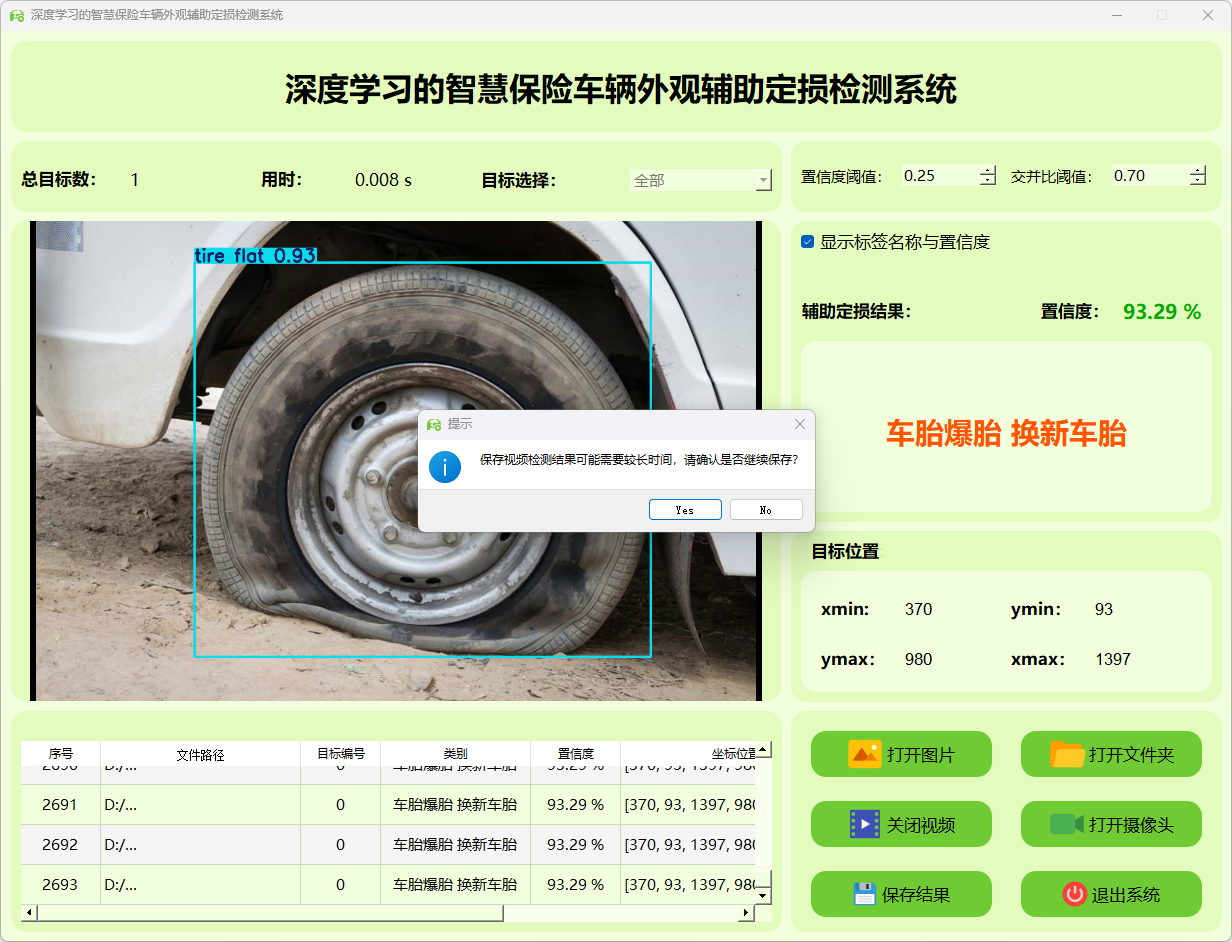Decrease the 交并比阈值 value with down arrow
Viewport: 1232px width, 942px height.
1198,181
